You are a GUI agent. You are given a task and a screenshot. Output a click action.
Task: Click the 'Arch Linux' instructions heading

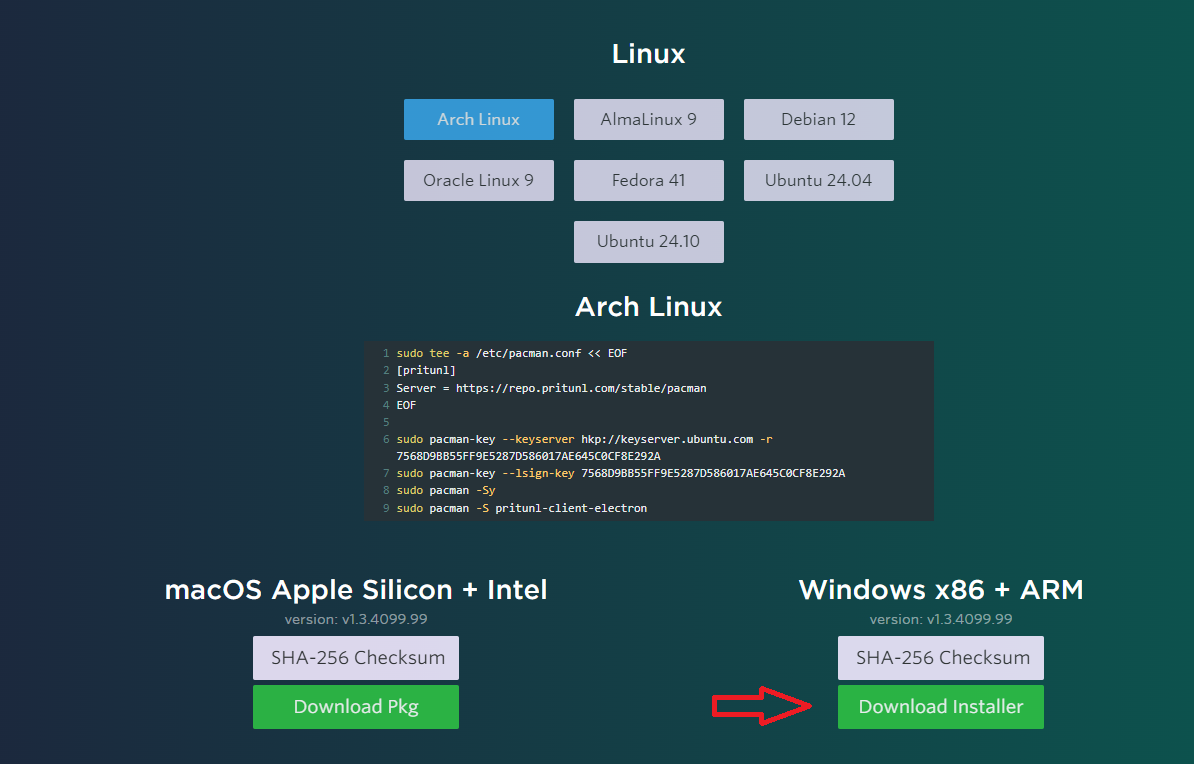(648, 307)
